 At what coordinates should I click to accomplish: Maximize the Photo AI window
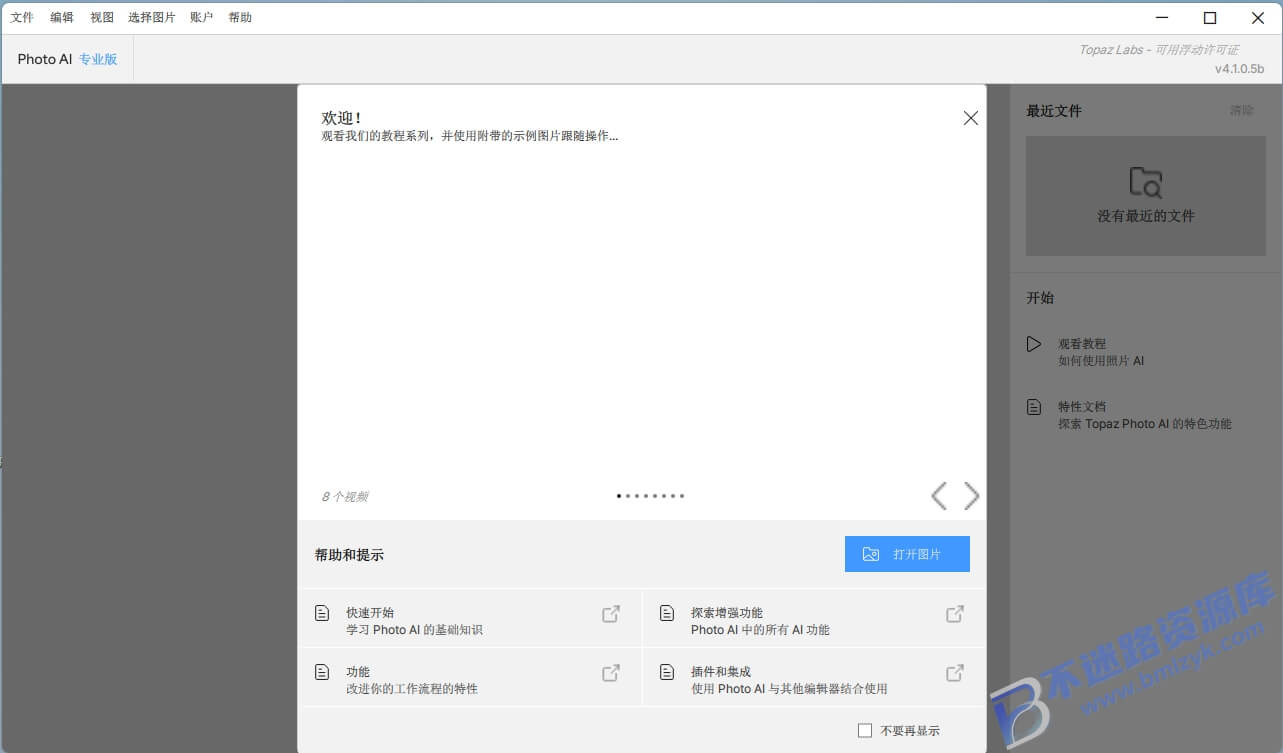[1210, 17]
